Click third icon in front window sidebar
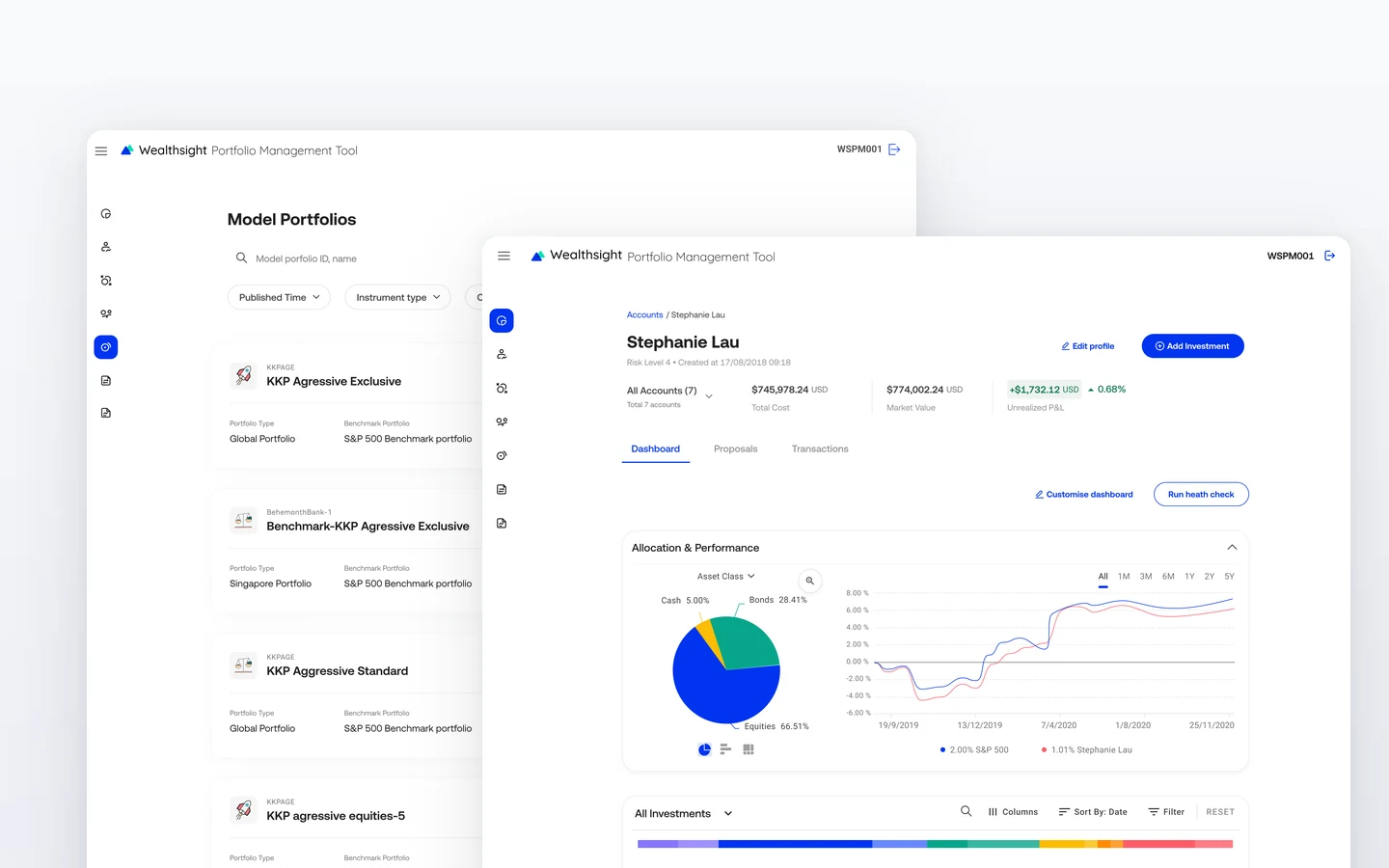The width and height of the screenshot is (1389, 868). pos(502,388)
